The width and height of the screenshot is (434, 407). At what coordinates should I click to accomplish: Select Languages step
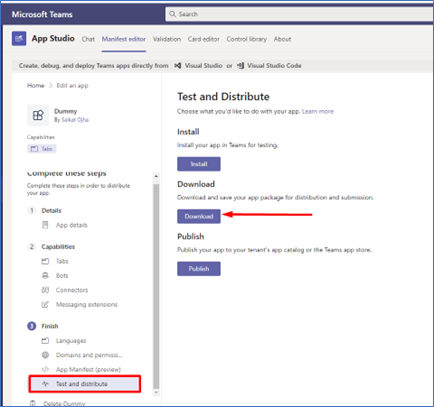[x=71, y=341]
